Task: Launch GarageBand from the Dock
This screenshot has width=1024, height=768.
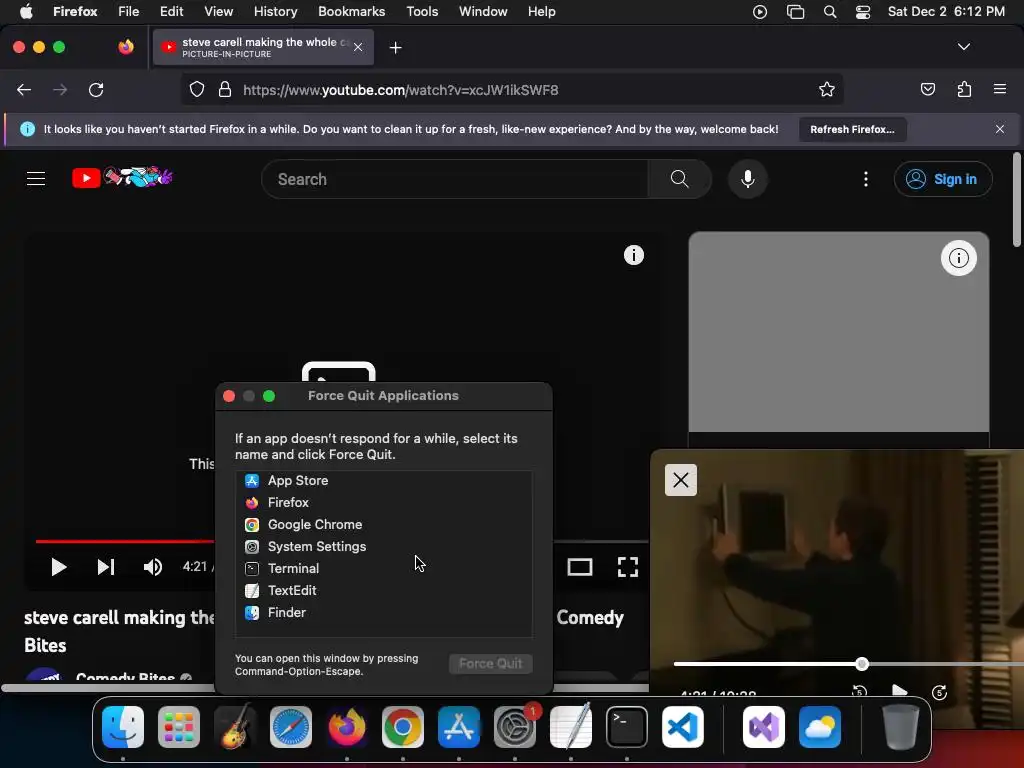Action: [235, 727]
